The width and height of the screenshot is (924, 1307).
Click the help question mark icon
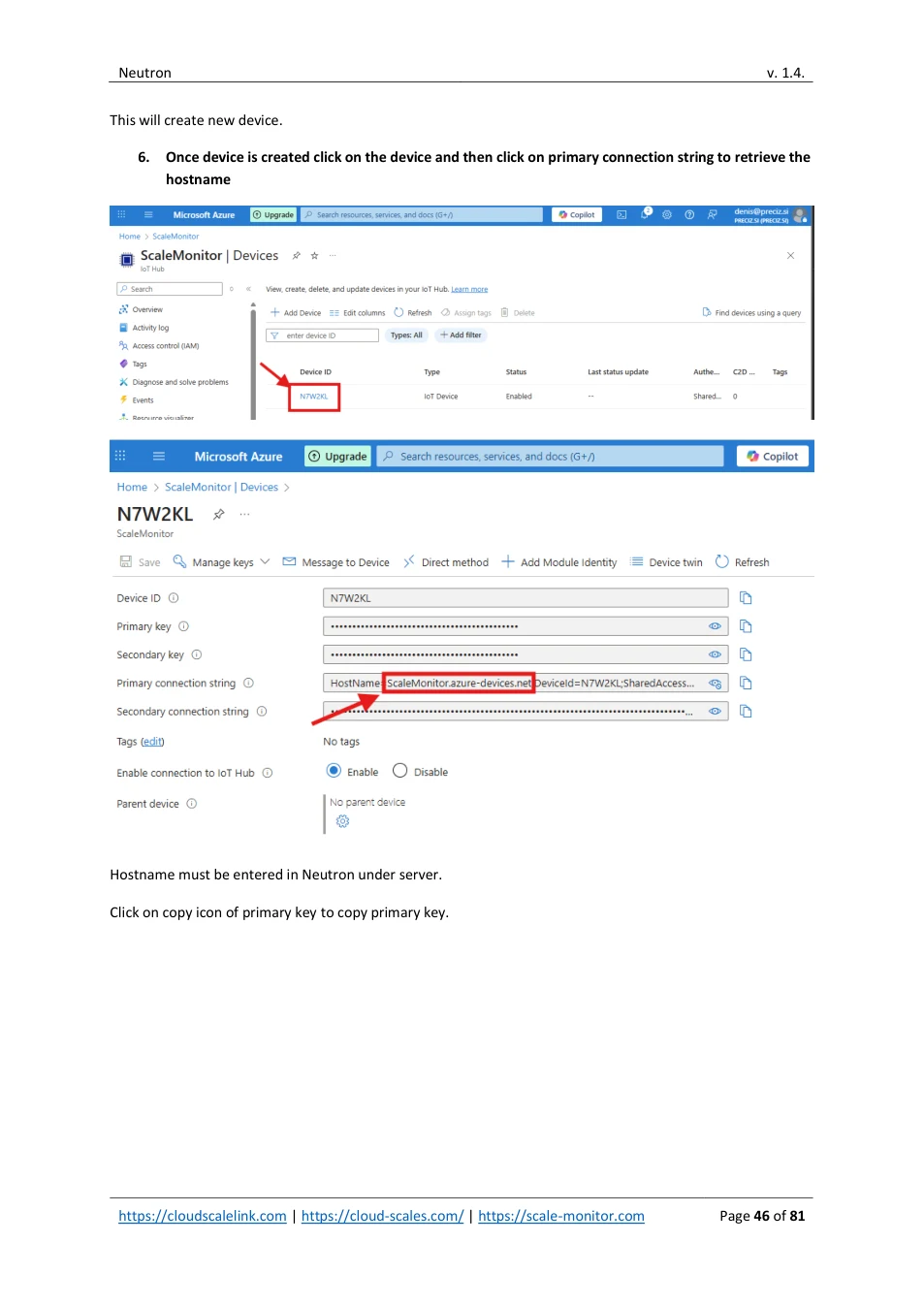pyautogui.click(x=689, y=215)
